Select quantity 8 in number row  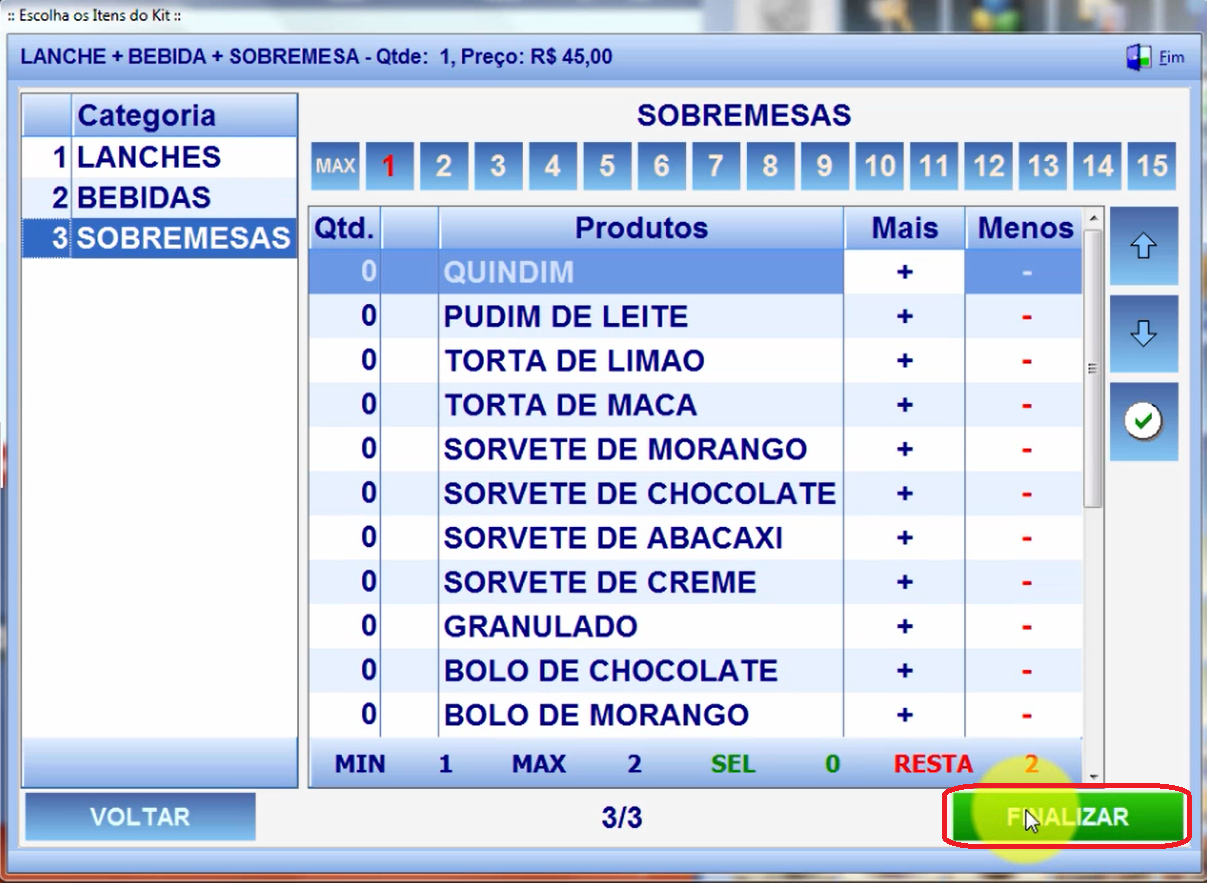point(770,166)
